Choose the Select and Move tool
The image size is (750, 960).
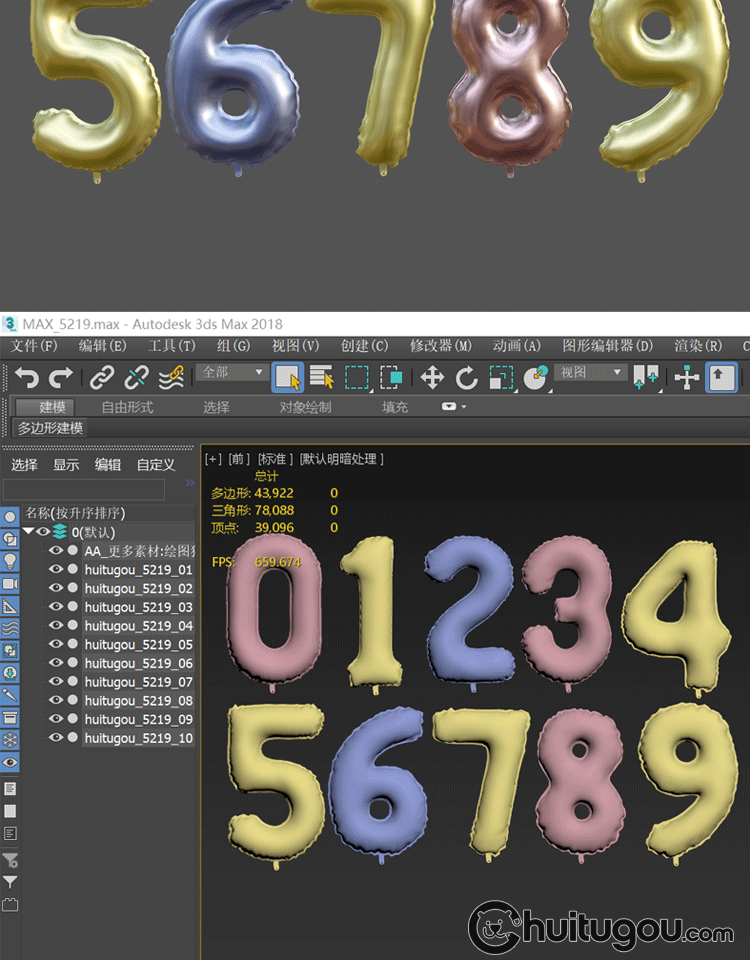pyautogui.click(x=432, y=377)
